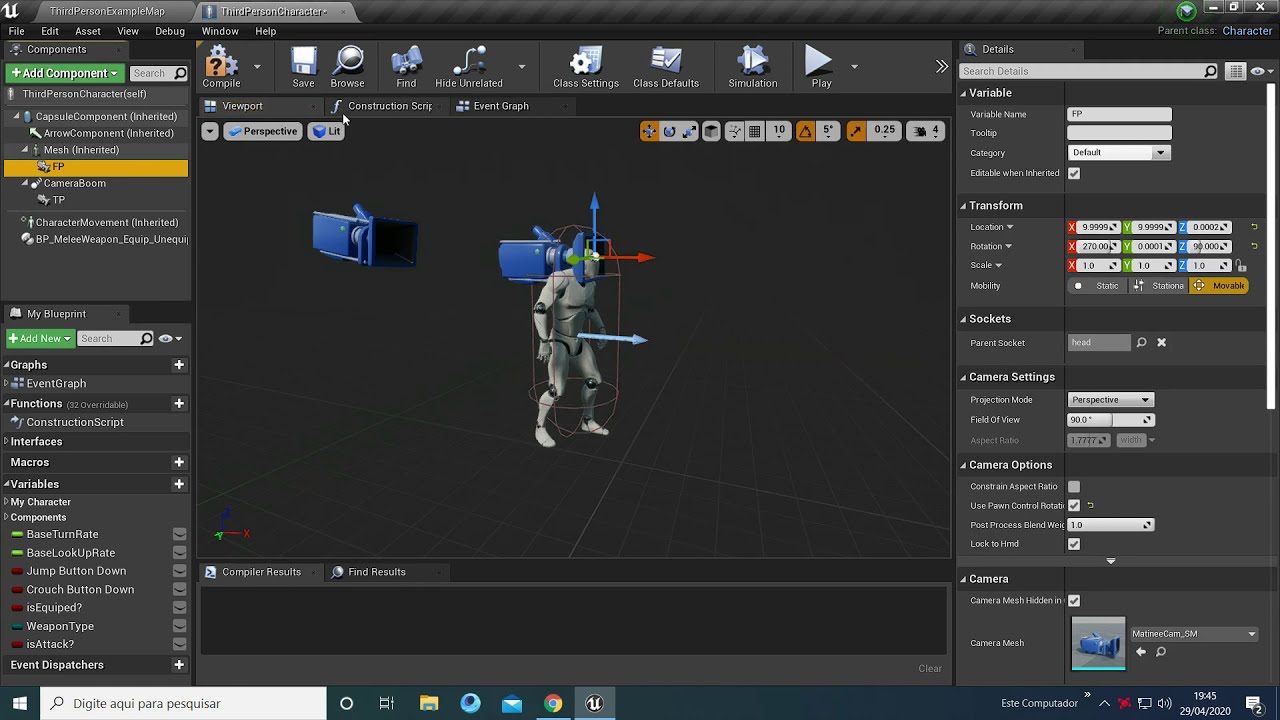Click Clear in Compiler Results
1280x720 pixels.
point(930,668)
